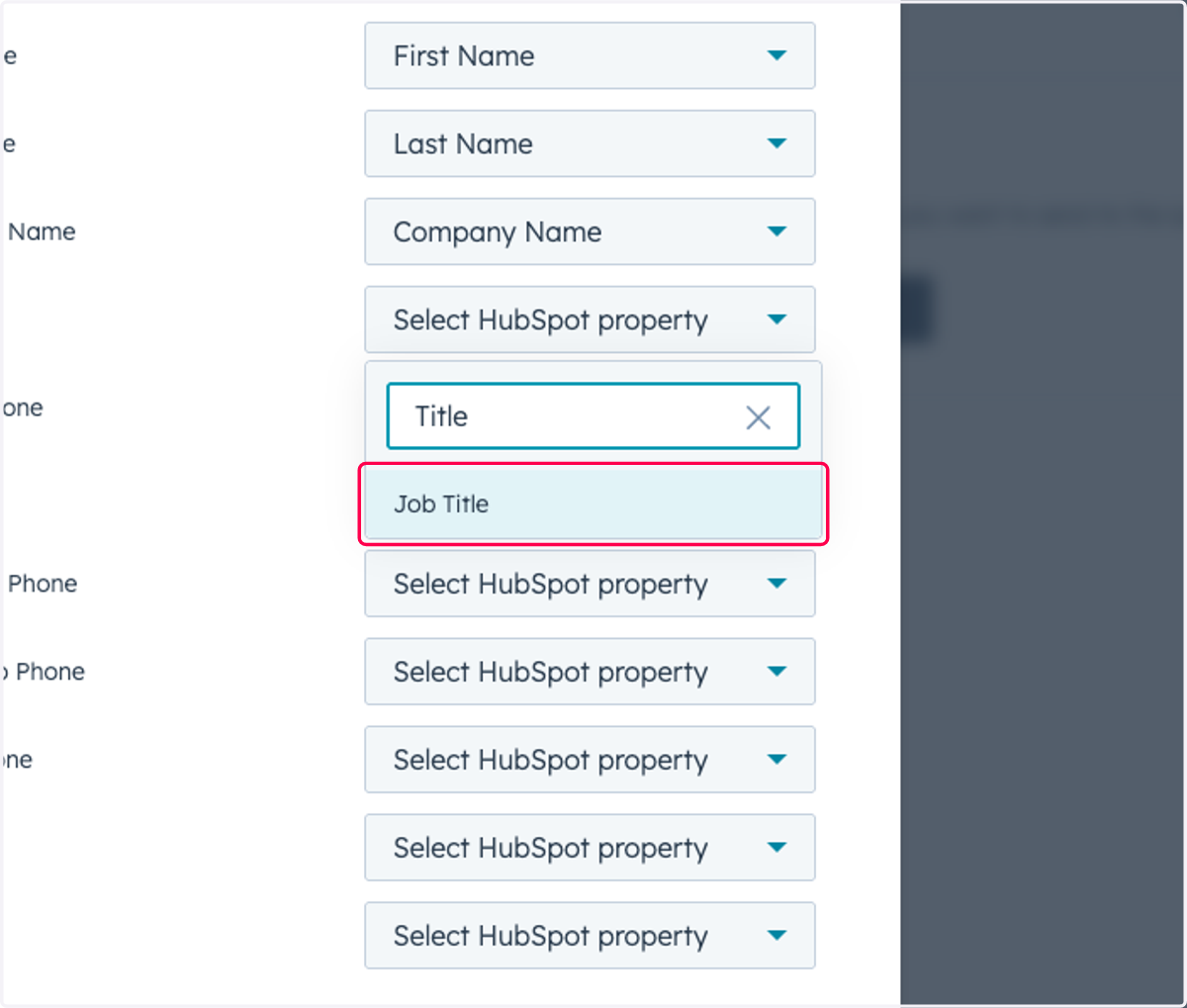Click caret arrow of third dropdown below Job Title
The height and width of the screenshot is (1008, 1187).
click(x=777, y=760)
